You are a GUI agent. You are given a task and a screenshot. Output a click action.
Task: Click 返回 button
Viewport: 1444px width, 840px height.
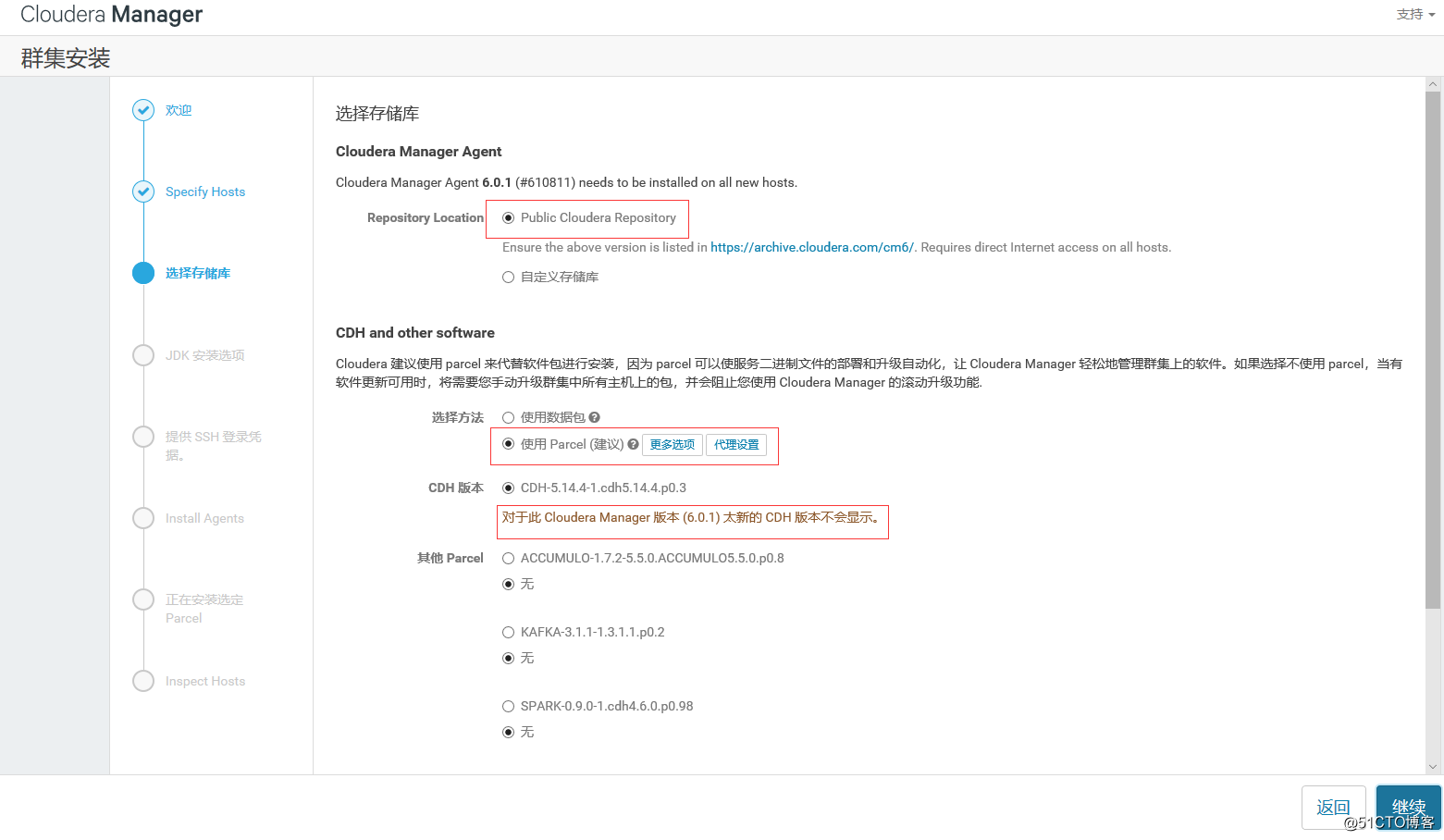[x=1334, y=808]
